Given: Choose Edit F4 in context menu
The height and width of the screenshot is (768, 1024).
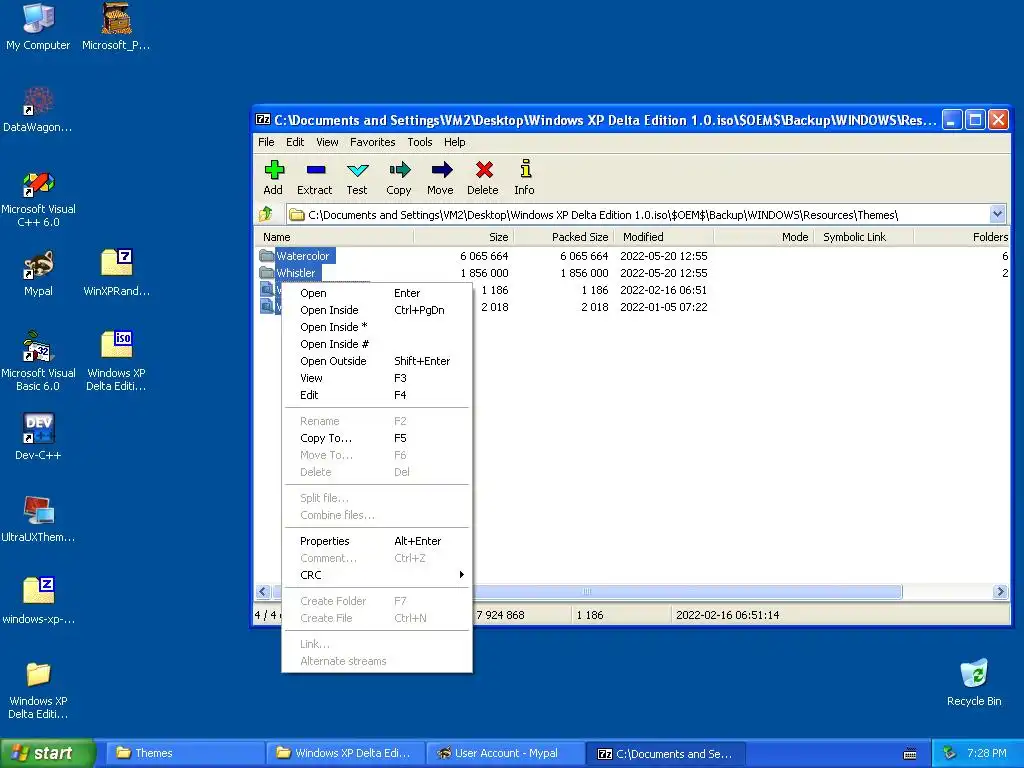Looking at the screenshot, I should (377, 395).
